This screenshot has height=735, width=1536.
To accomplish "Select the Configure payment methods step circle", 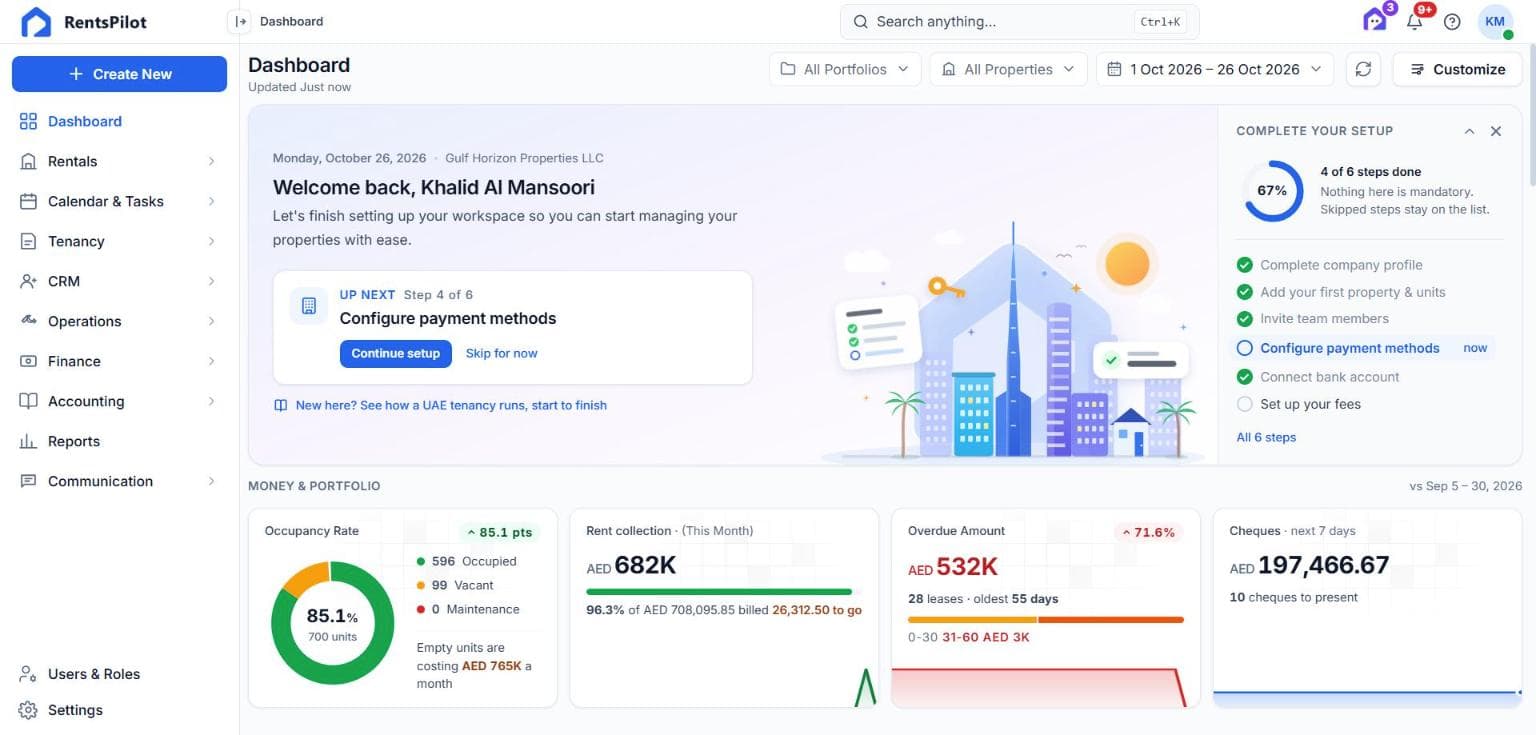I will 1245,348.
